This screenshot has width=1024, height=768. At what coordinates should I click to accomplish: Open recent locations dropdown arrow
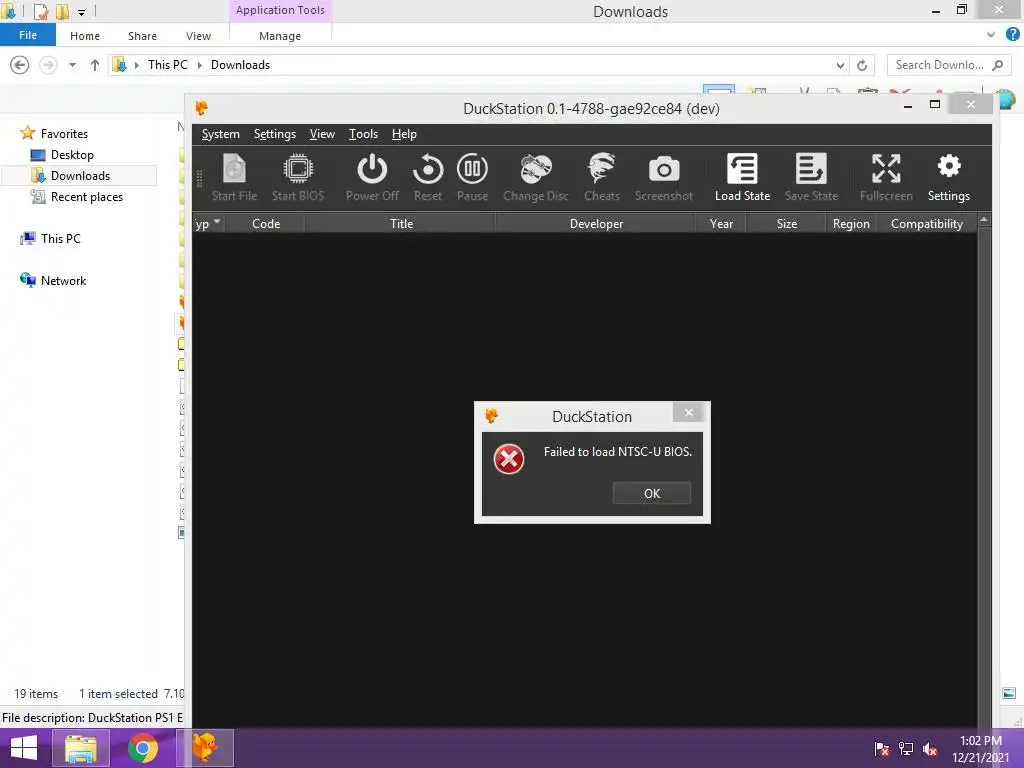(72, 65)
